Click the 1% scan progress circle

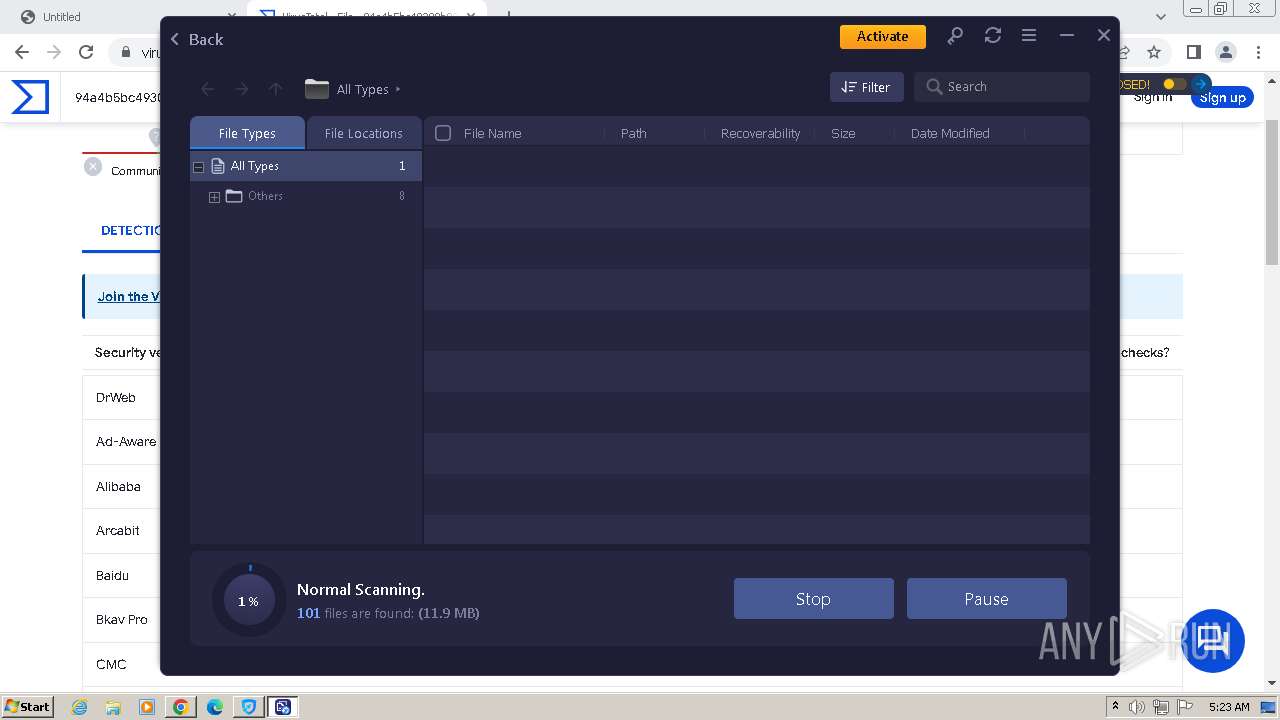point(249,601)
